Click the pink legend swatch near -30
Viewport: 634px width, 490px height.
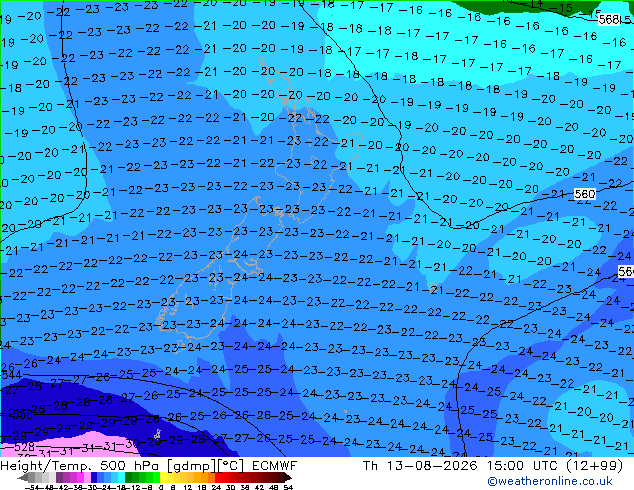coord(87,477)
